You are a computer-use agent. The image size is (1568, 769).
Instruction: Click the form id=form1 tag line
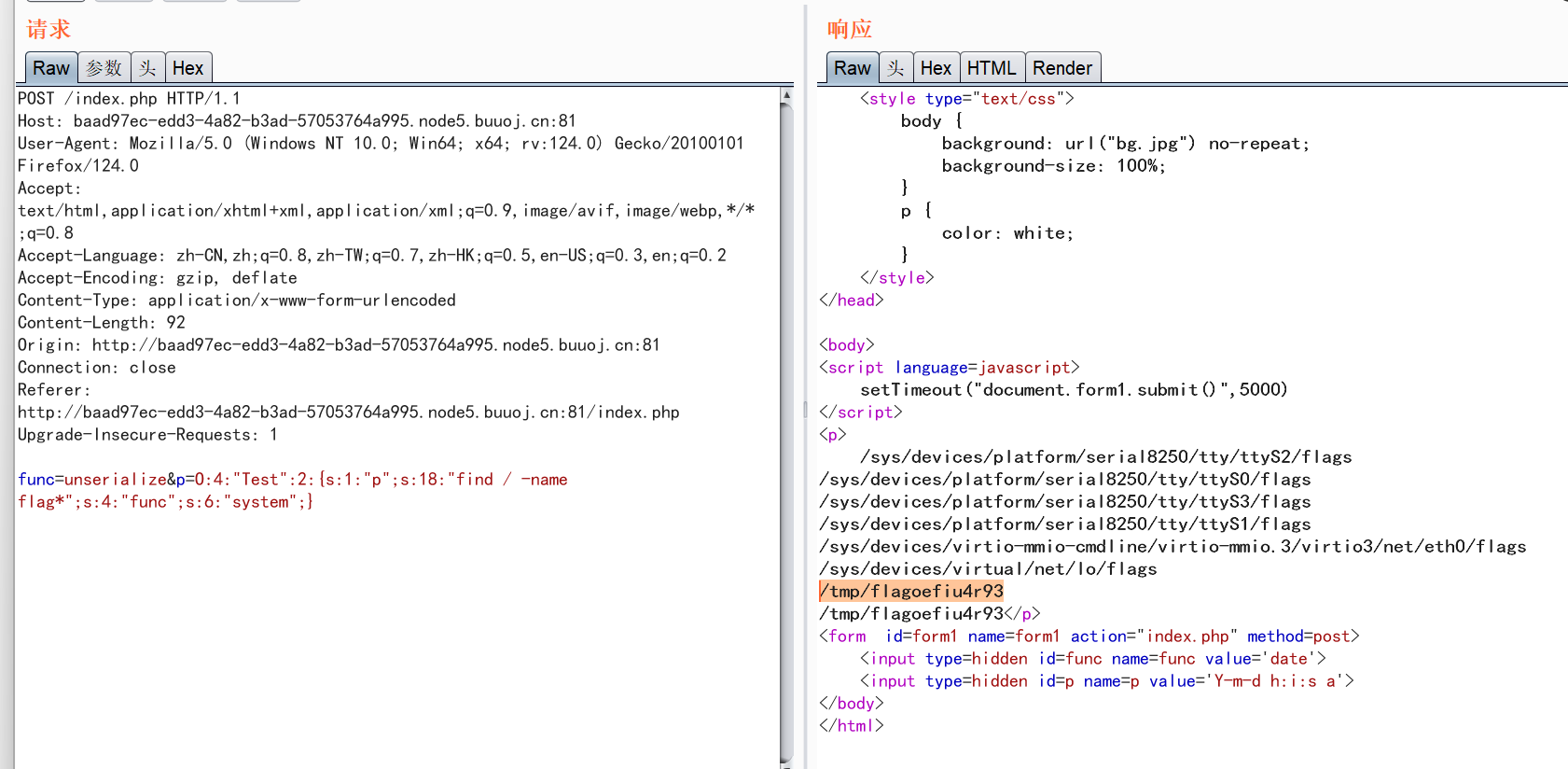click(1089, 636)
